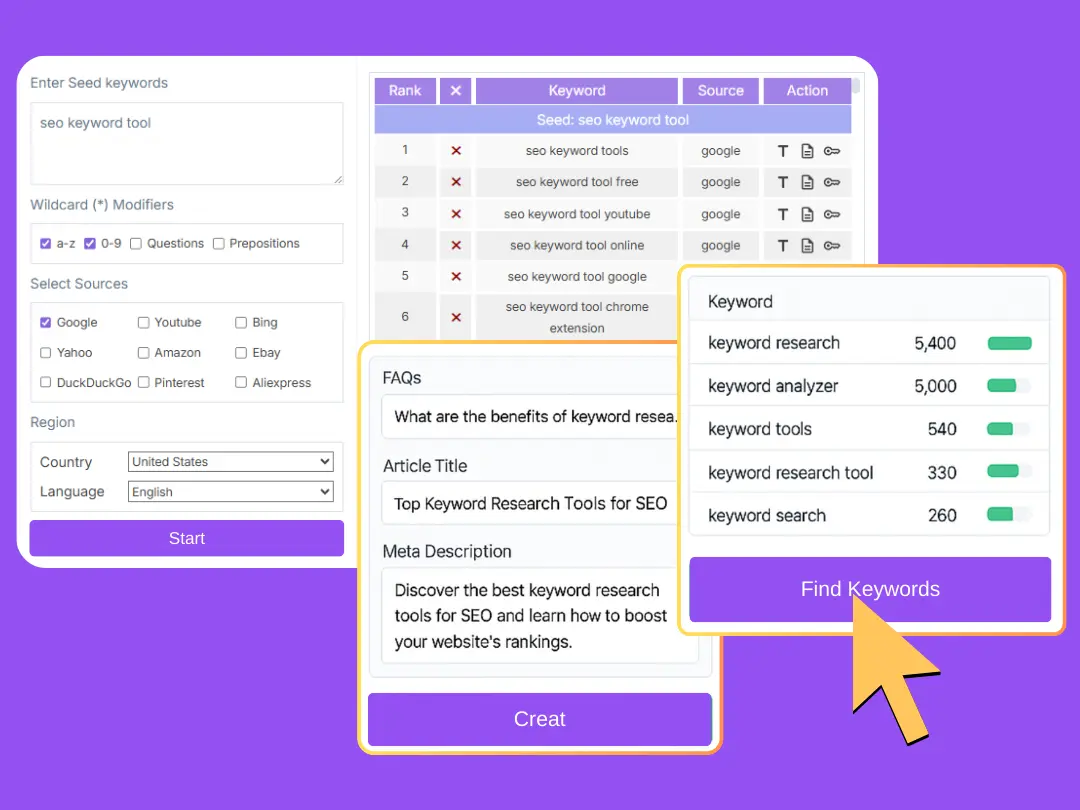
Task: Enable the Questions modifier checkbox
Action: [x=136, y=243]
